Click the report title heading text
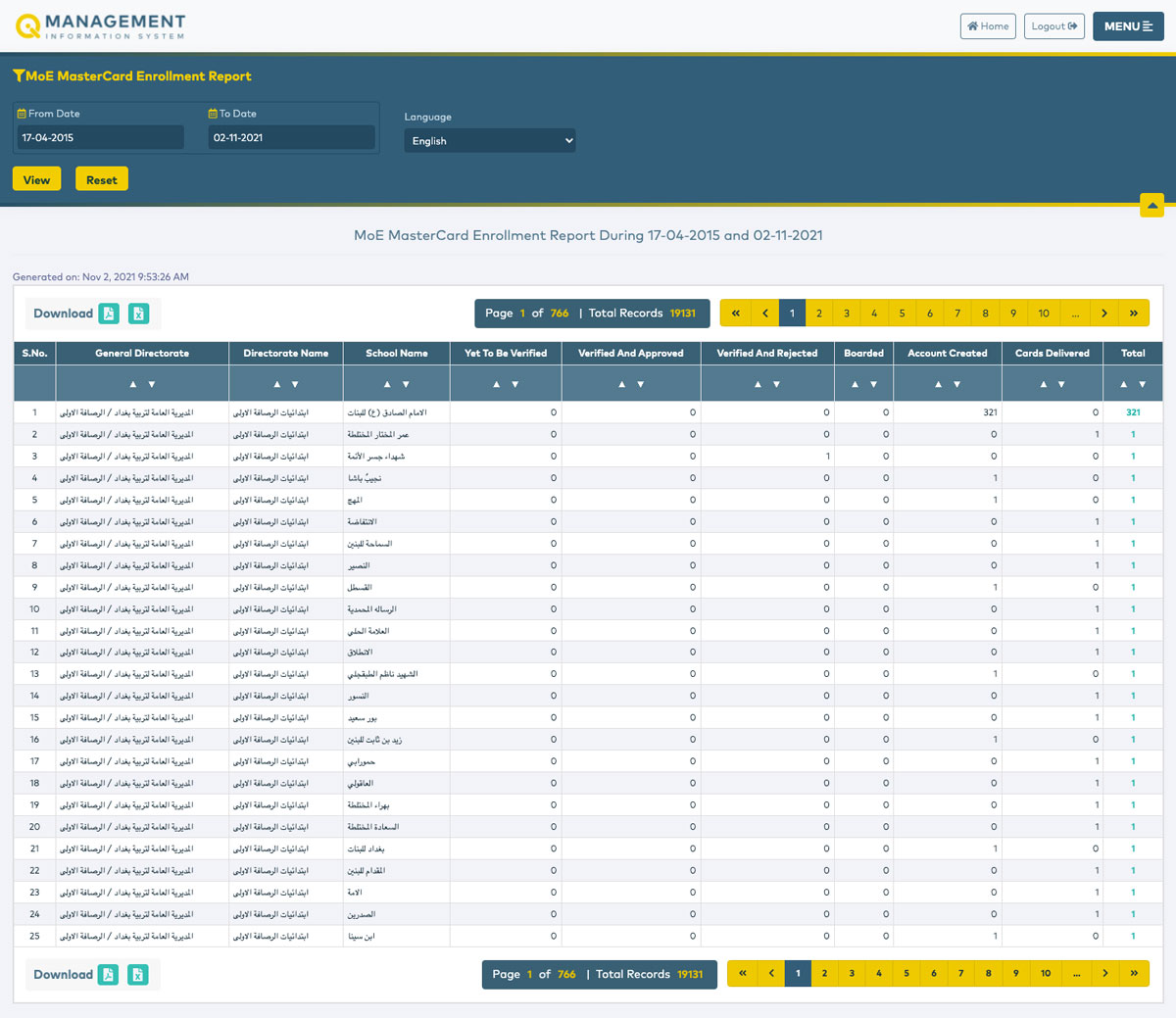Image resolution: width=1176 pixels, height=1018 pixels. pos(588,235)
